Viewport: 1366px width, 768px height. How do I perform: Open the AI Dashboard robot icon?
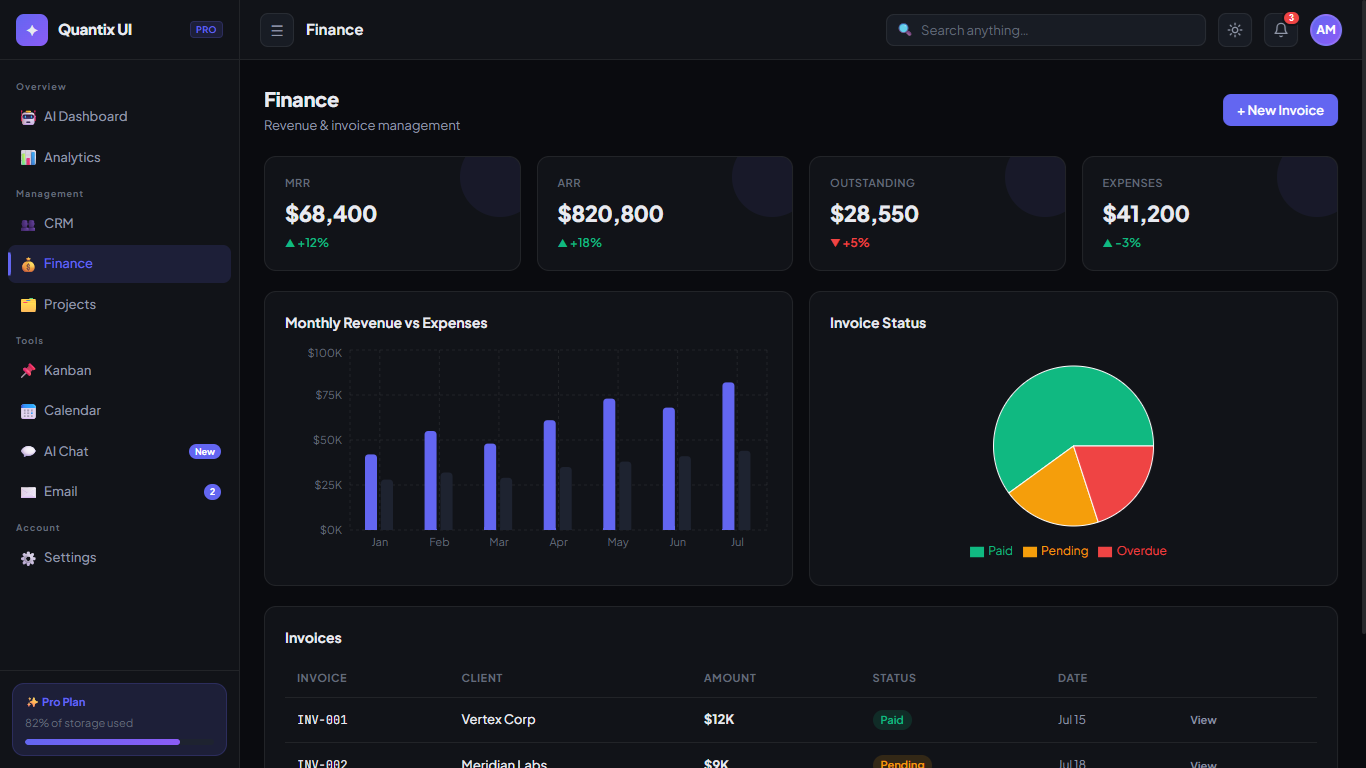[28, 116]
